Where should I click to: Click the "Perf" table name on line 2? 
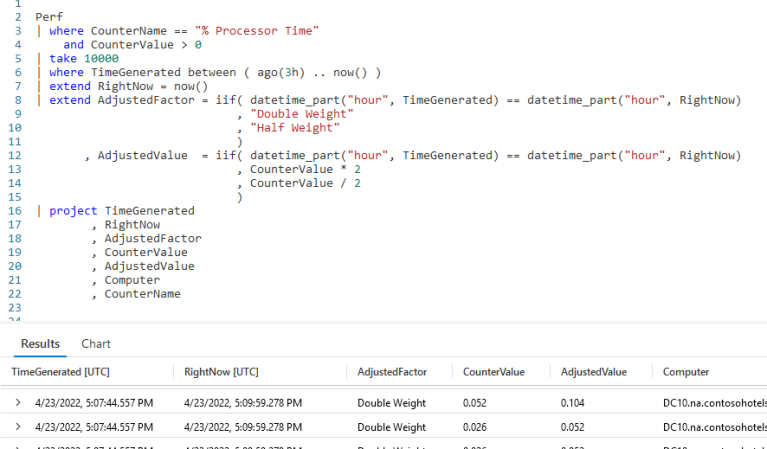[49, 17]
